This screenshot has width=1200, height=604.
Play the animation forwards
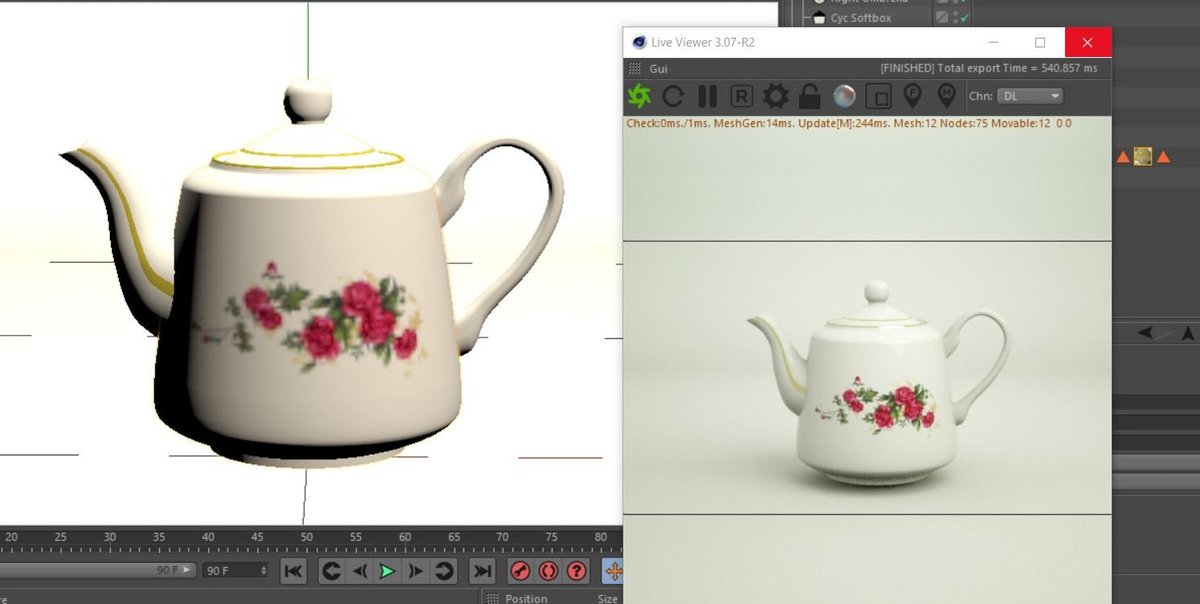pyautogui.click(x=387, y=571)
